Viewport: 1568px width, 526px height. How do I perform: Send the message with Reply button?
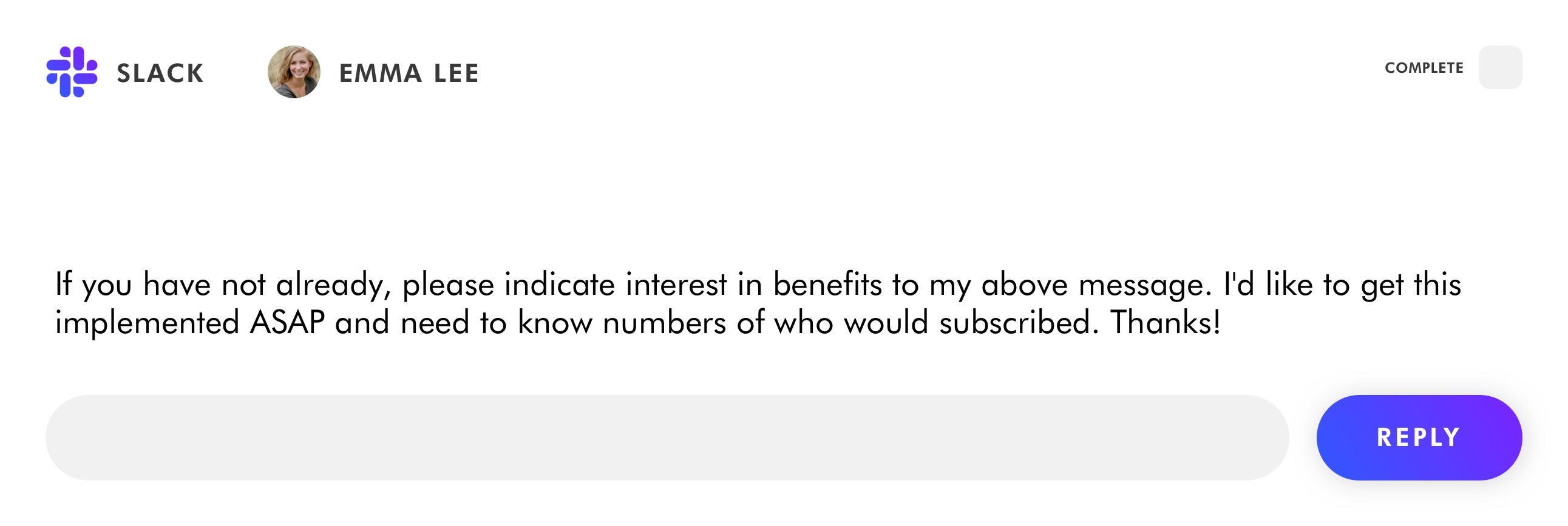(1419, 438)
